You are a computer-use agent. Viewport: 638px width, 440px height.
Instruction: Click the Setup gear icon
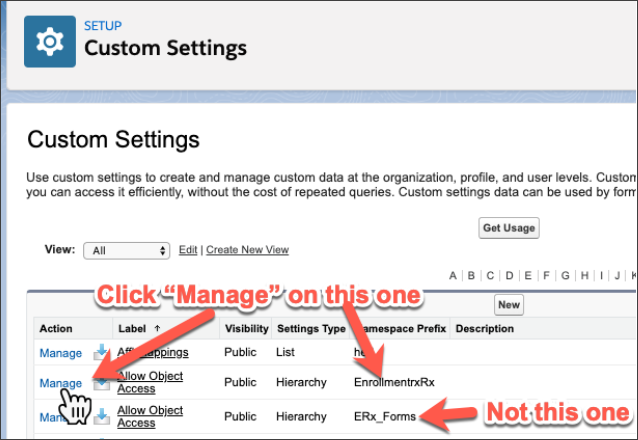[48, 41]
